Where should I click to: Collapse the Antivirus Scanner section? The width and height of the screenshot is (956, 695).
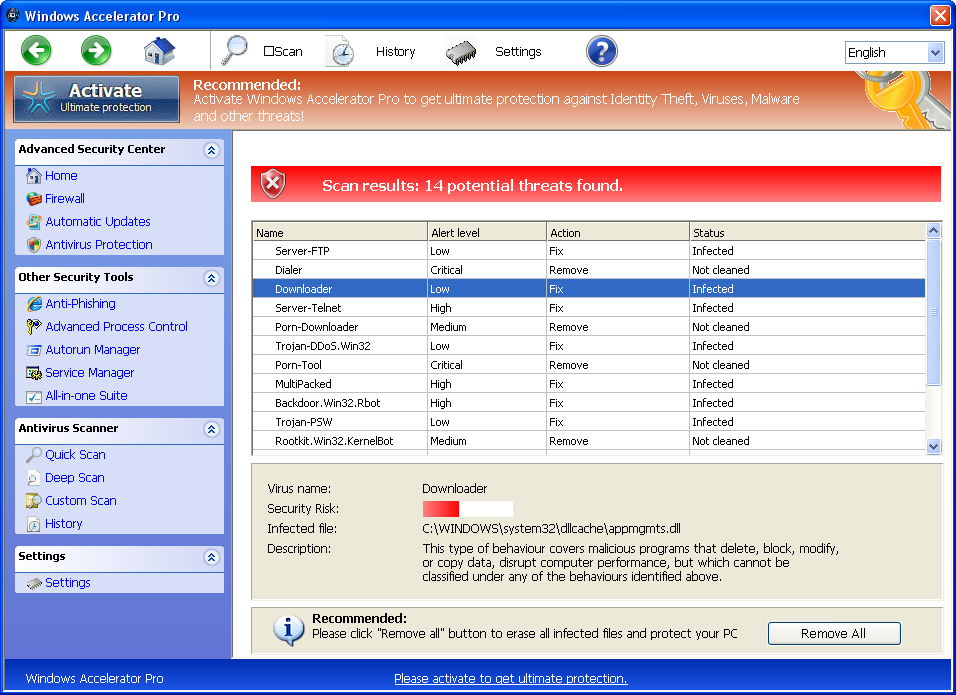tap(212, 429)
